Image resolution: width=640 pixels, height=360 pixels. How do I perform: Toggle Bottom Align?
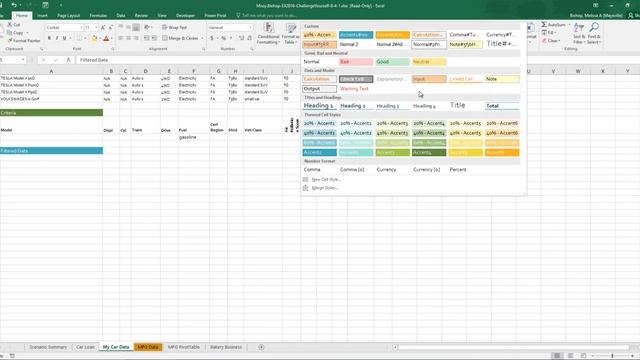click(136, 27)
